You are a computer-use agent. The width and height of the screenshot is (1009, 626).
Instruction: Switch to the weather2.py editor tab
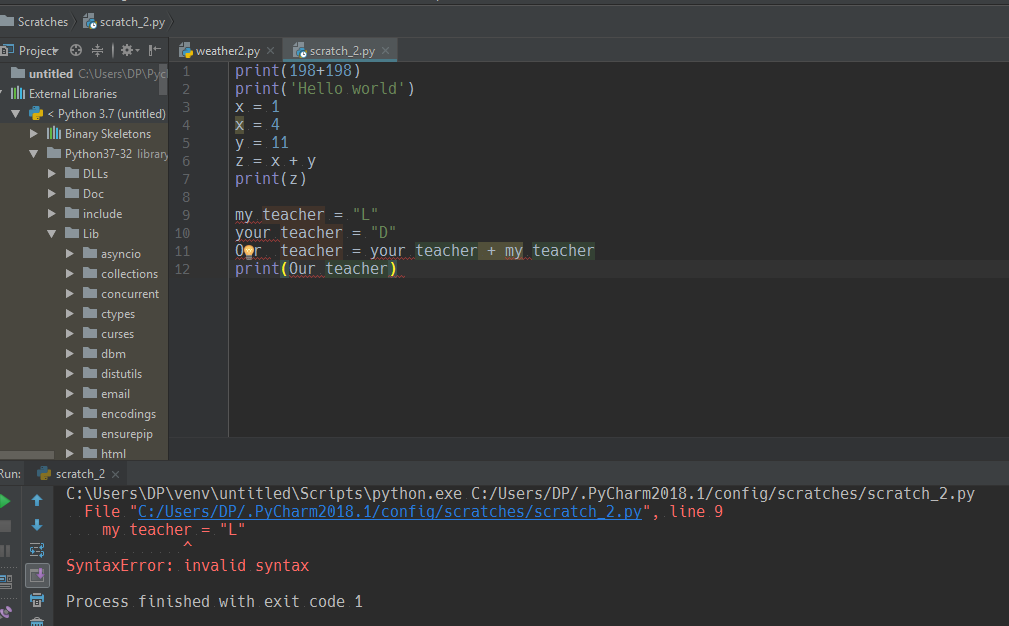(x=226, y=50)
